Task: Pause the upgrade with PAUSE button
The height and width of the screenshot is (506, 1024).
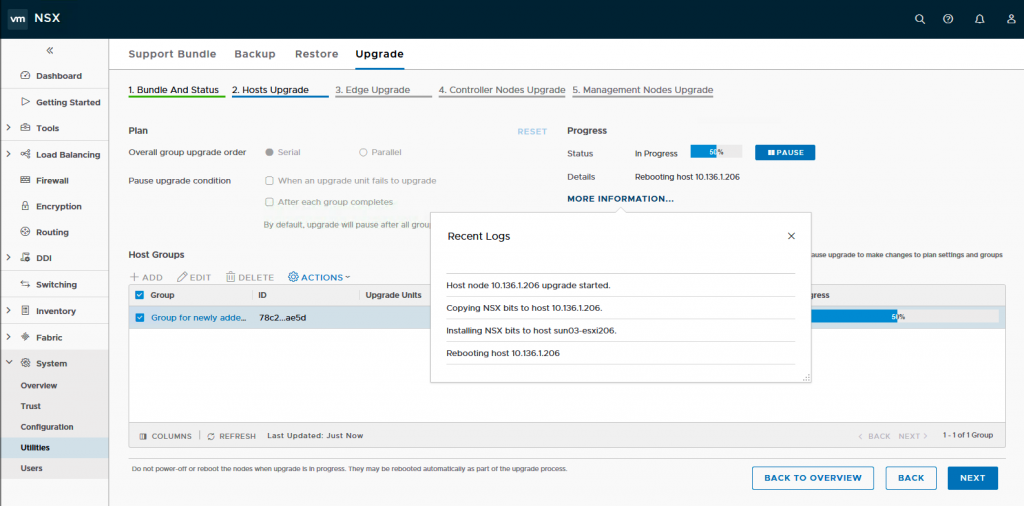Action: 785,153
